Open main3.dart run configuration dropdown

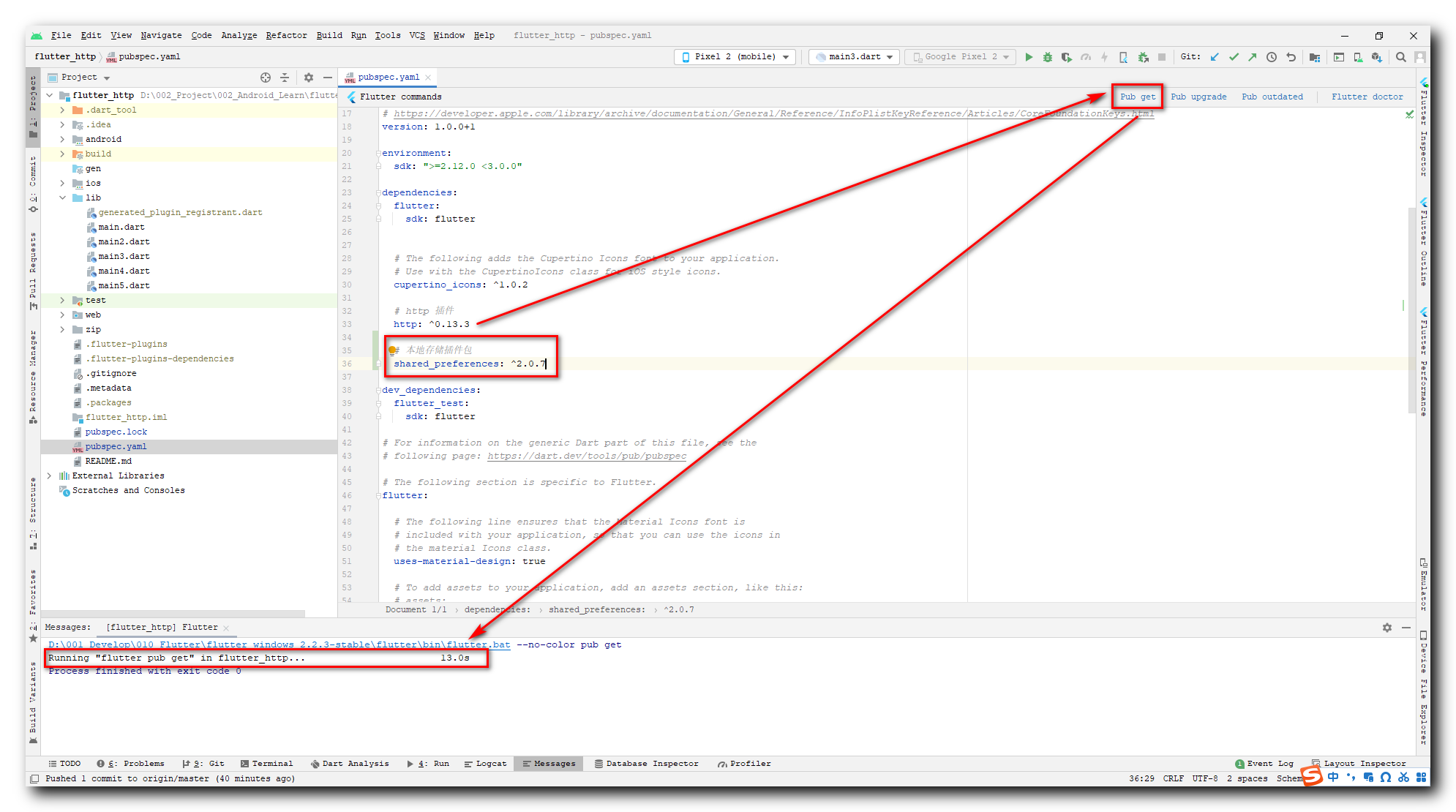click(855, 57)
